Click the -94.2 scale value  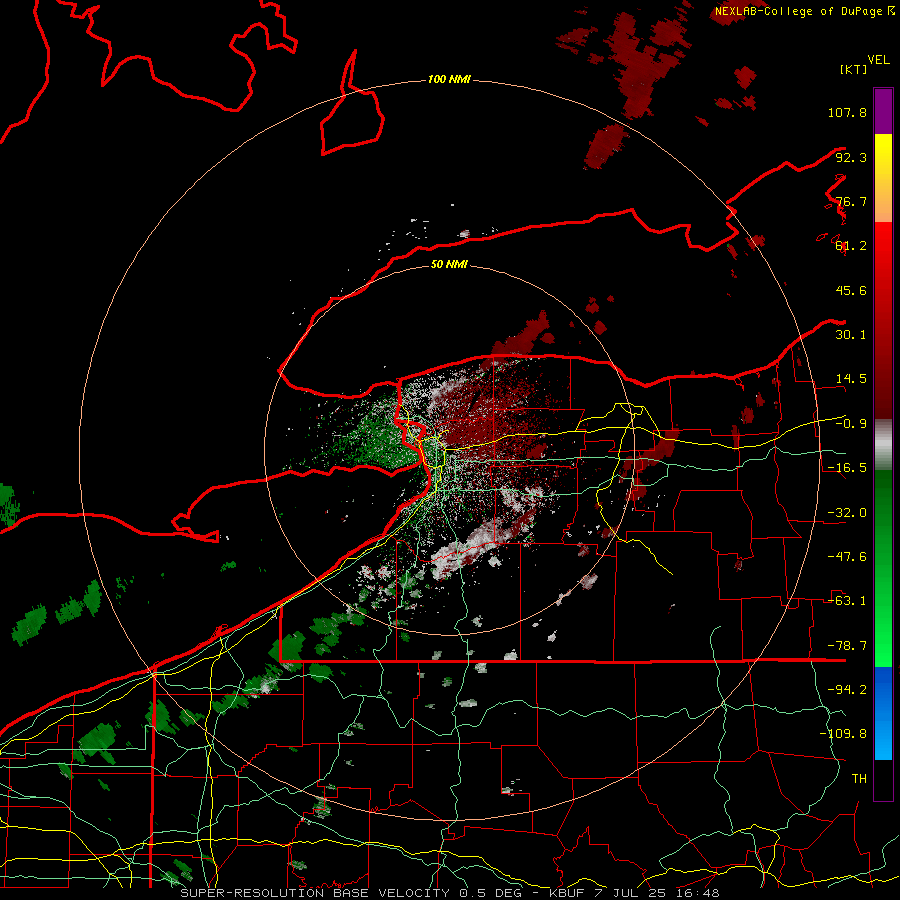tap(847, 689)
